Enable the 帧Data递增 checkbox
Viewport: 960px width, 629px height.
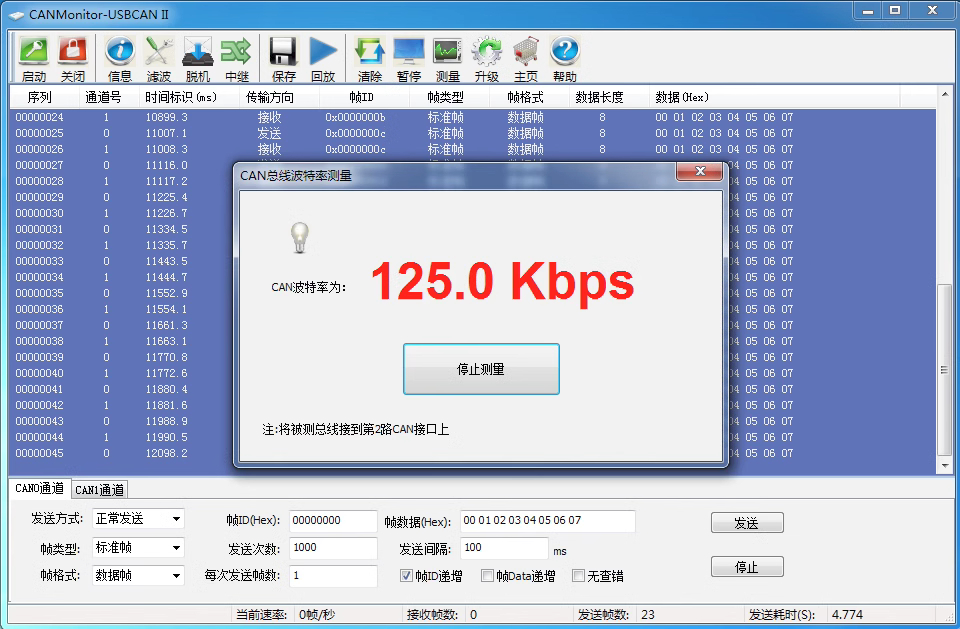(x=488, y=576)
